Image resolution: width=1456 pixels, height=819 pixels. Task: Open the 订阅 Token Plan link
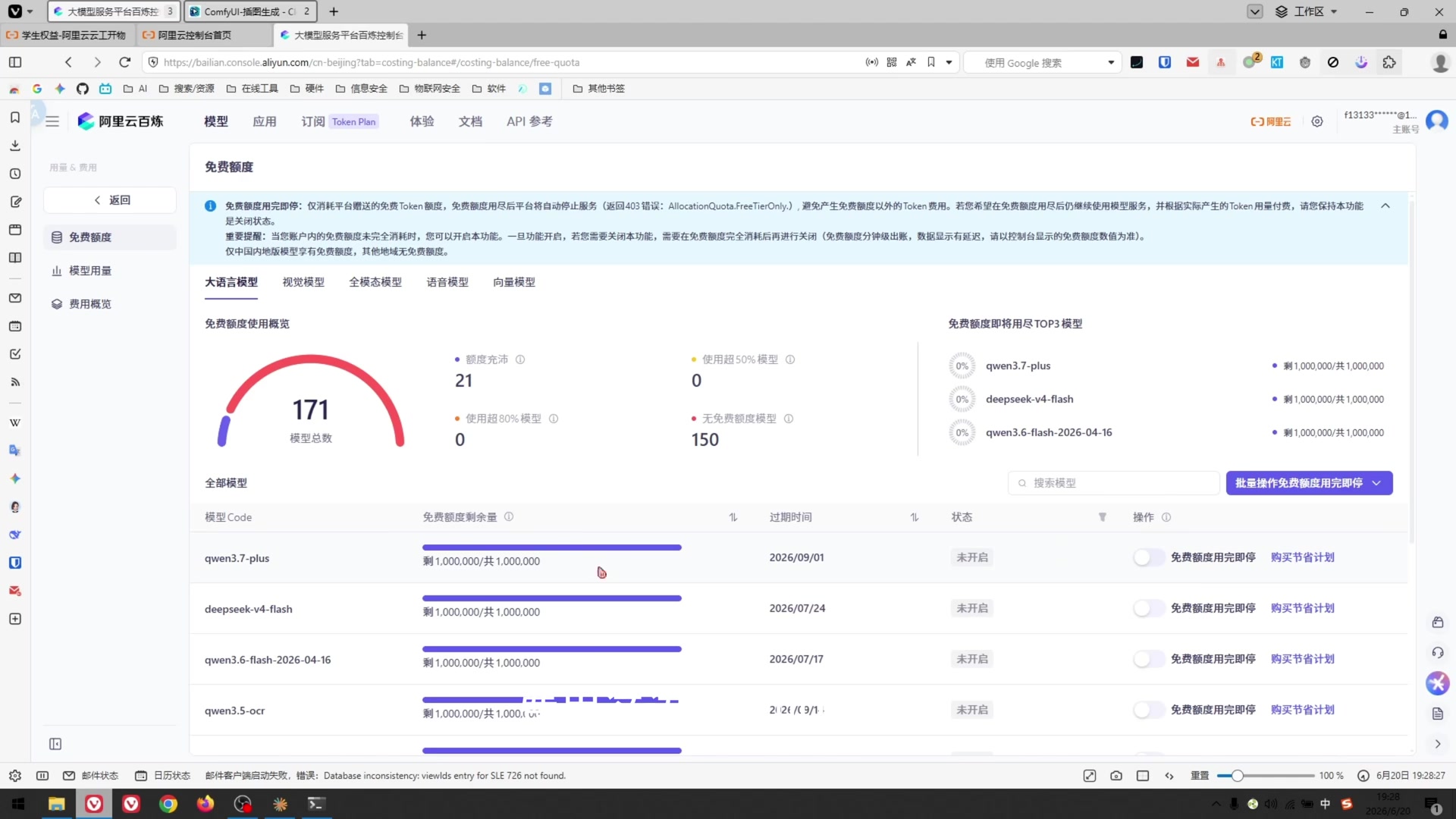pyautogui.click(x=340, y=121)
